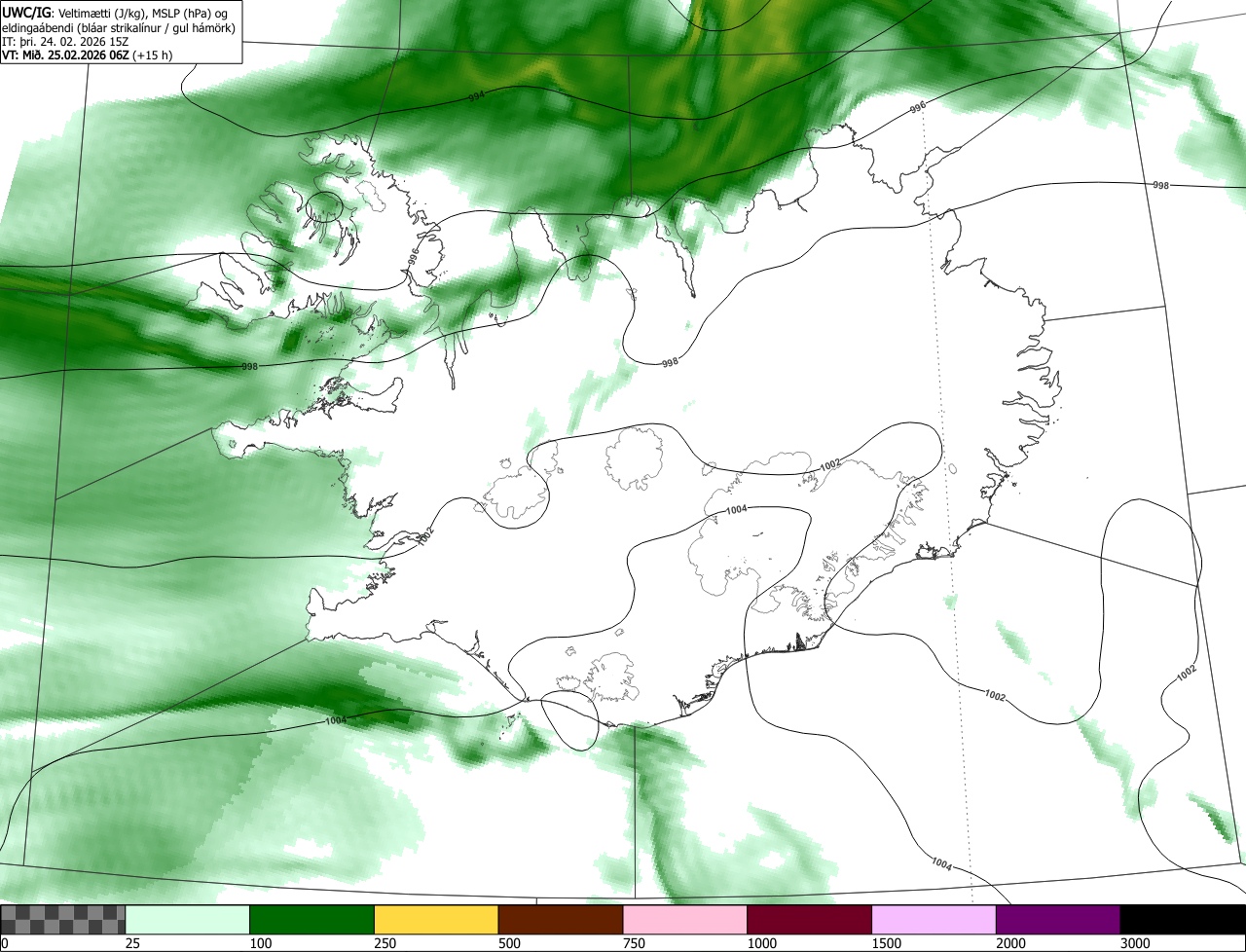
Task: Click the initial time 'IT: þri. 24. 02. 2026 15Z'
Action: point(64,42)
